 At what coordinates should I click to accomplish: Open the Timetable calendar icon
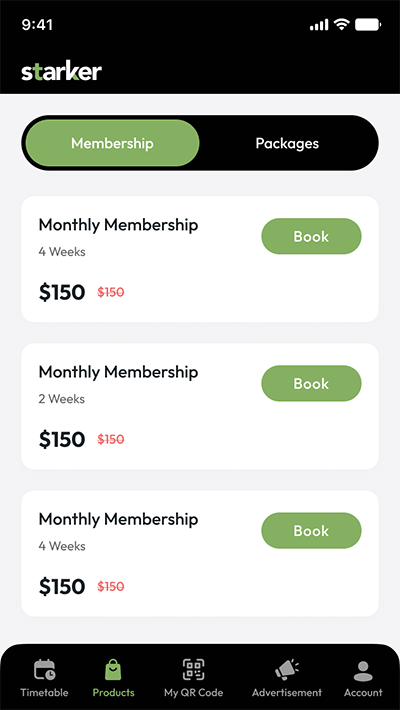(x=44, y=670)
